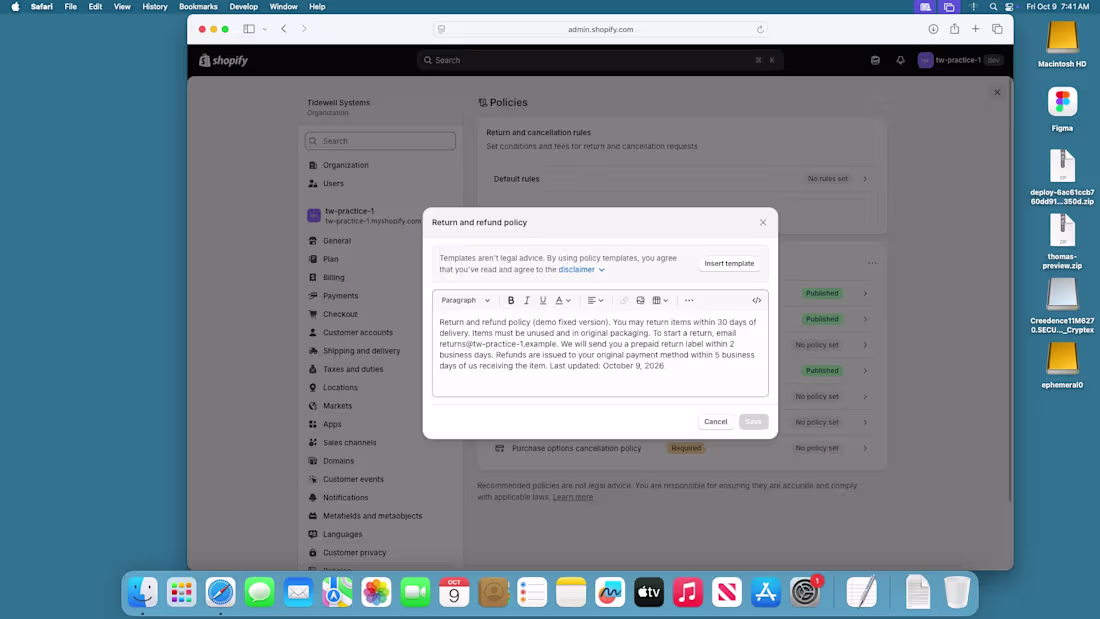This screenshot has height=619, width=1100.
Task: Open the Default rules row chevron
Action: click(x=865, y=179)
